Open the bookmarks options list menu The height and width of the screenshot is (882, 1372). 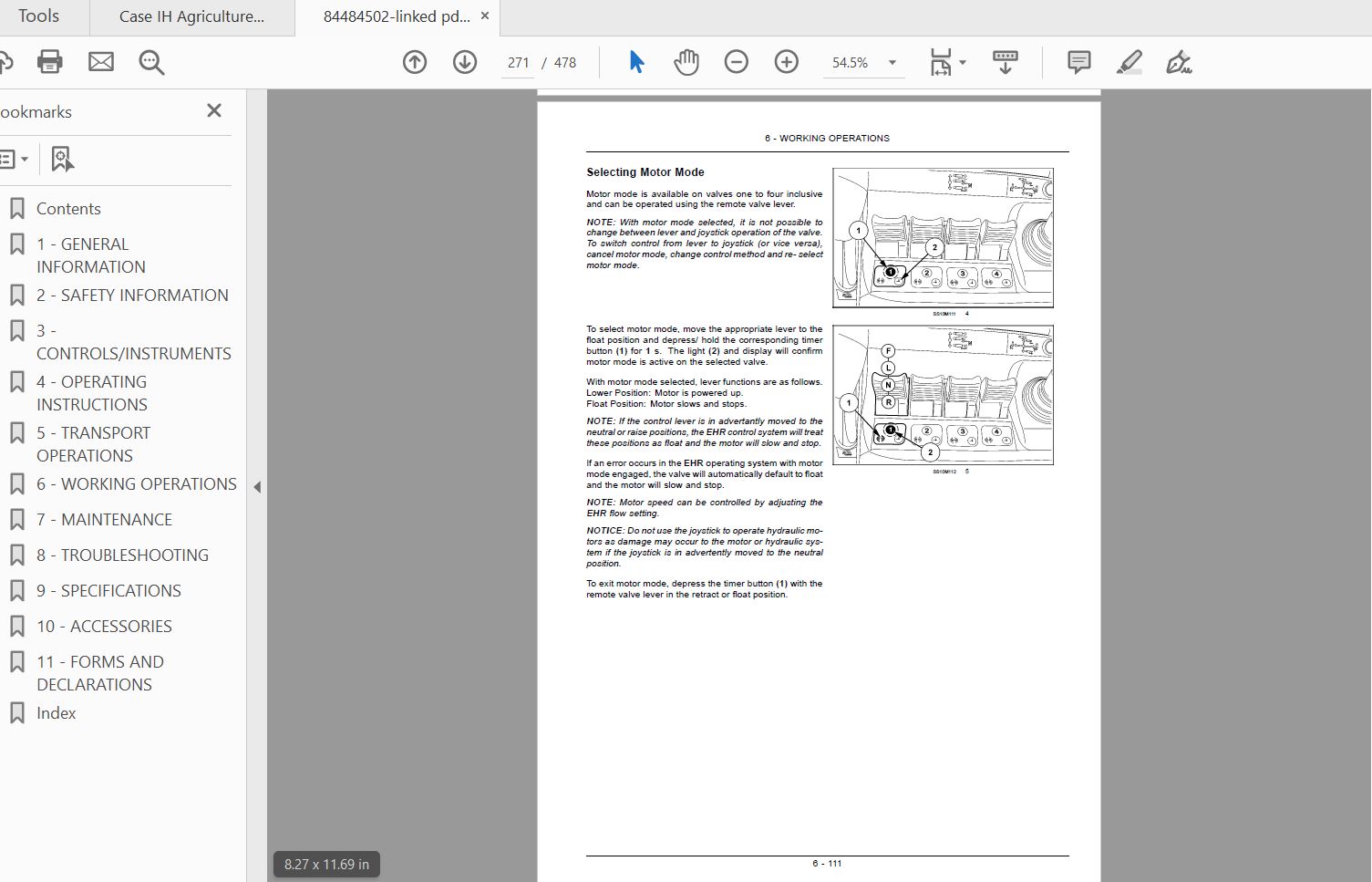point(14,160)
